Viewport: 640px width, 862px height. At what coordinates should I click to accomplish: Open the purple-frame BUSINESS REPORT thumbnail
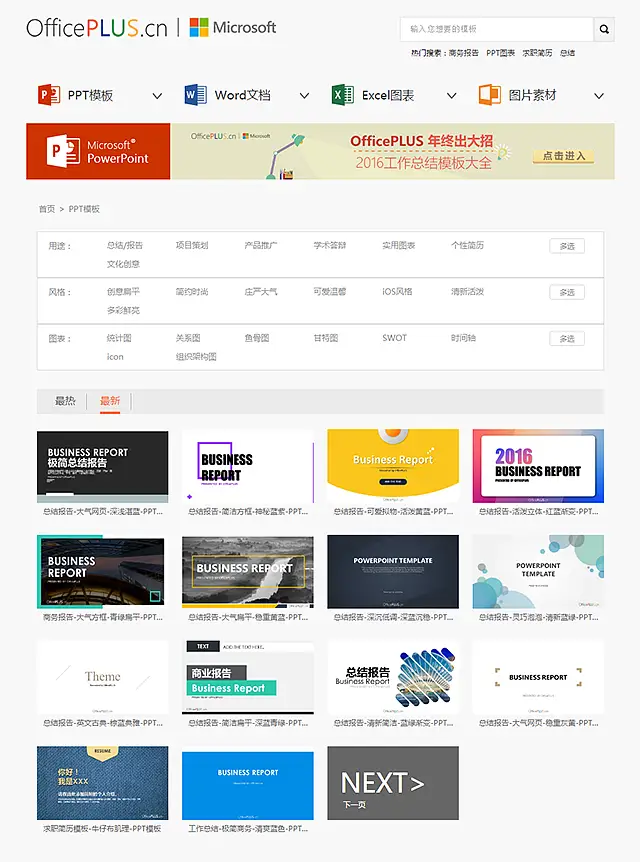[x=247, y=467]
